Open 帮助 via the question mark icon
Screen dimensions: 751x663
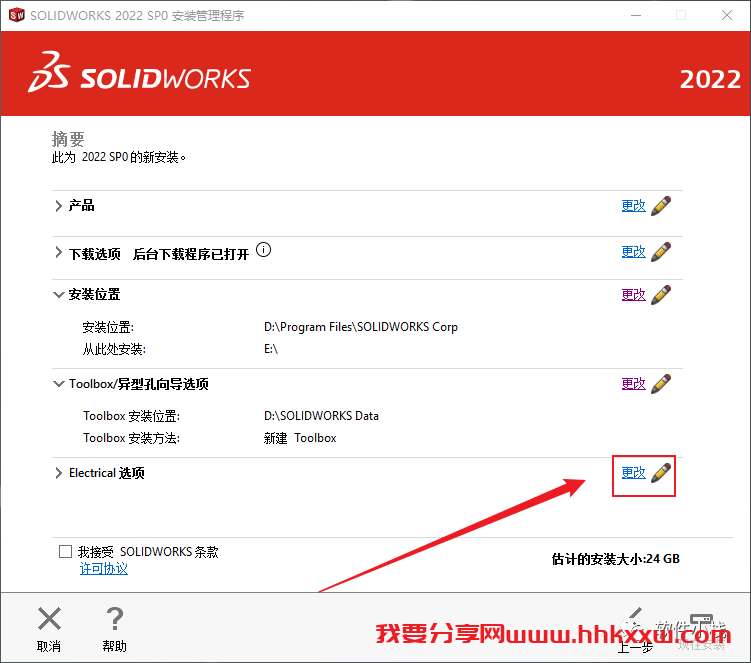115,618
